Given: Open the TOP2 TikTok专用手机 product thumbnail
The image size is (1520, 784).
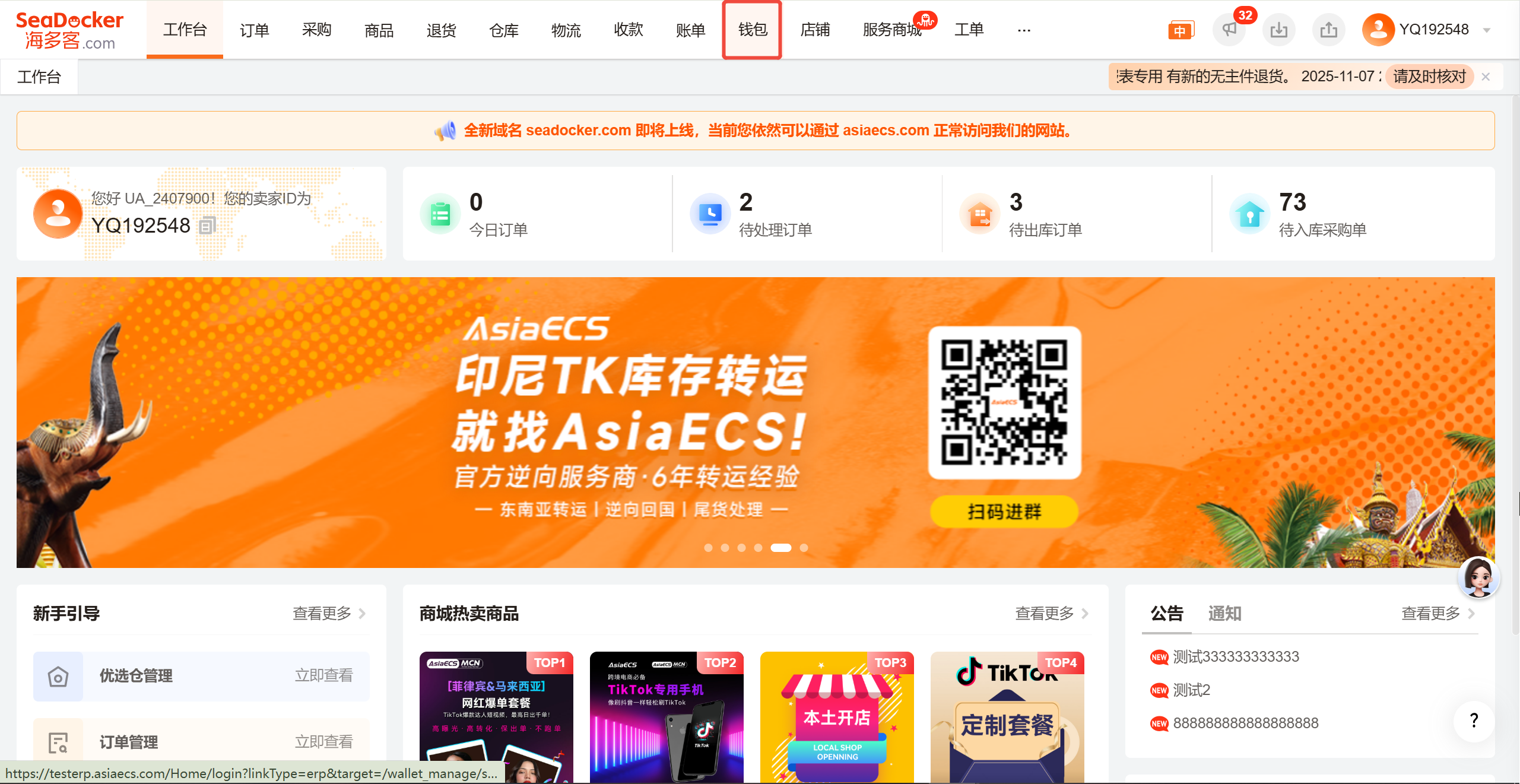Looking at the screenshot, I should [666, 717].
